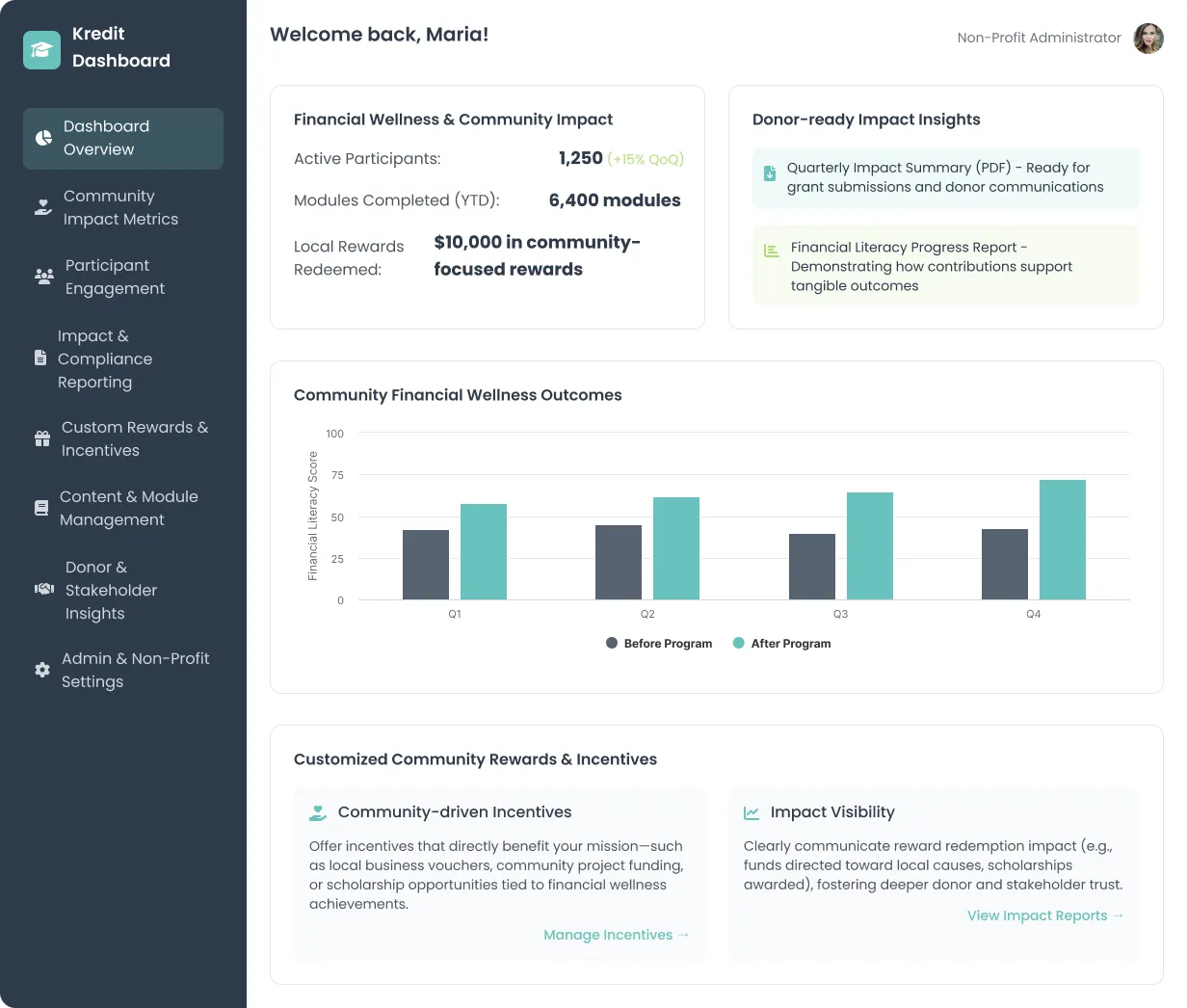The image size is (1187, 1008).
Task: Click the Custom Rewards gift box icon
Action: click(x=41, y=438)
